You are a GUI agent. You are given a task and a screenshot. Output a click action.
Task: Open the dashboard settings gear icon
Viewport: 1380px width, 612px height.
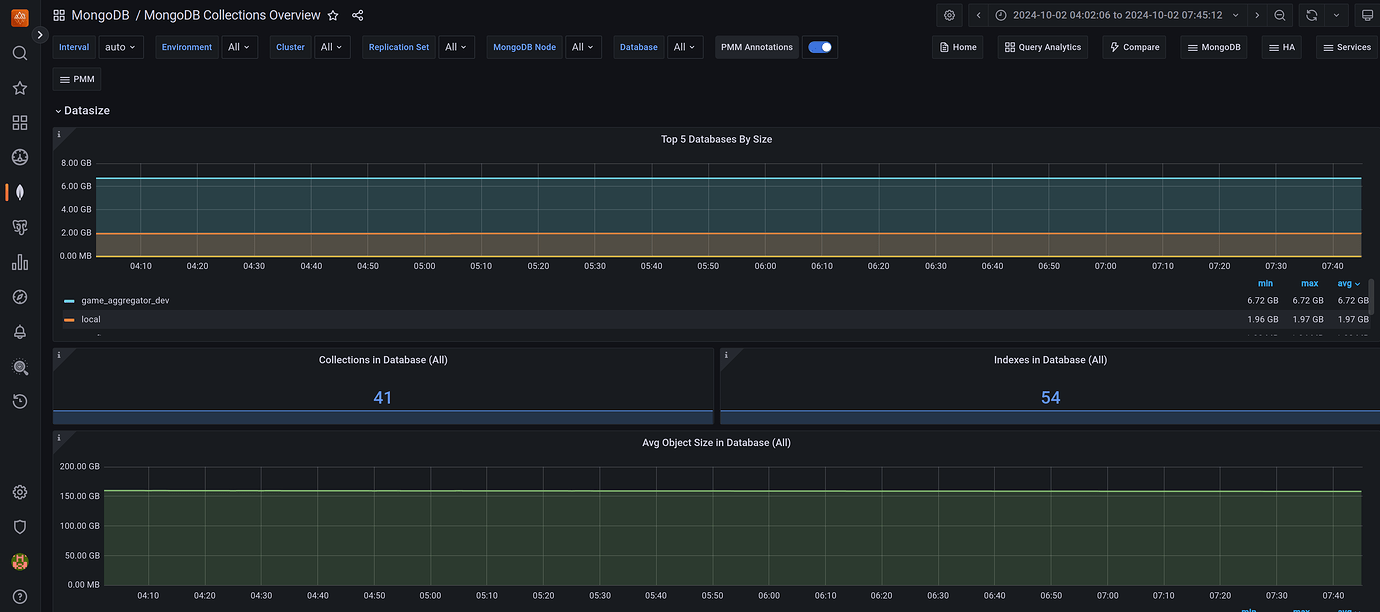[948, 15]
